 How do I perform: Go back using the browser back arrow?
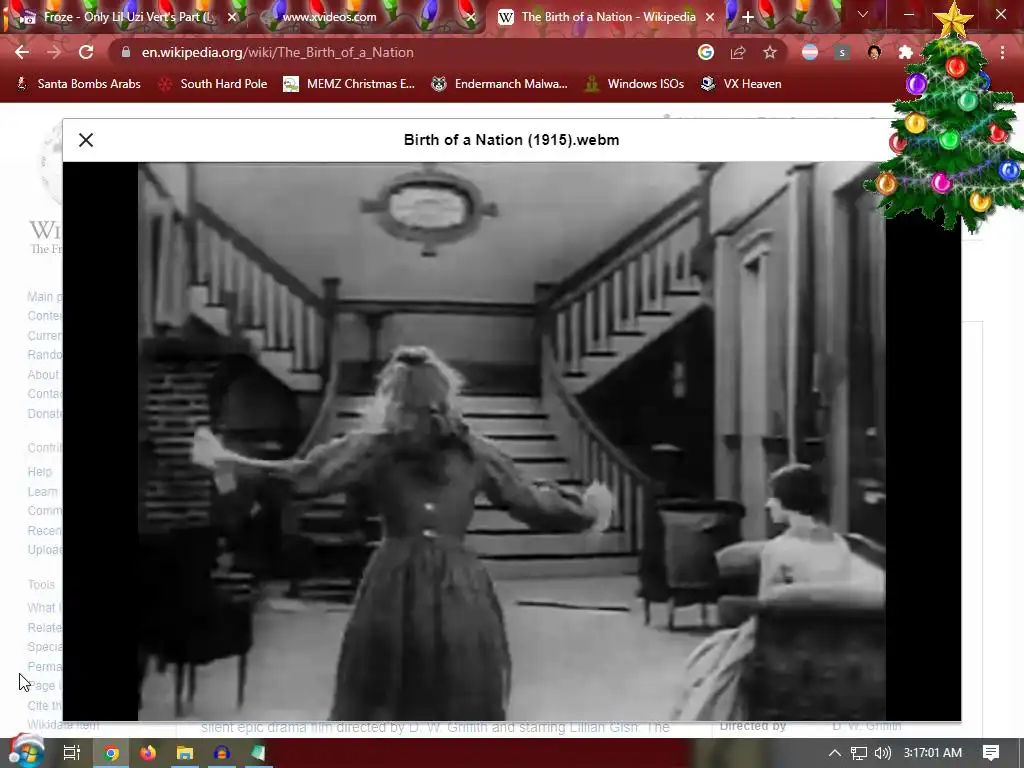point(22,52)
